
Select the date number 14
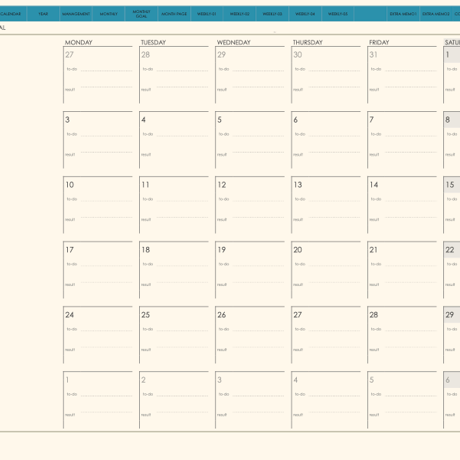(374, 185)
